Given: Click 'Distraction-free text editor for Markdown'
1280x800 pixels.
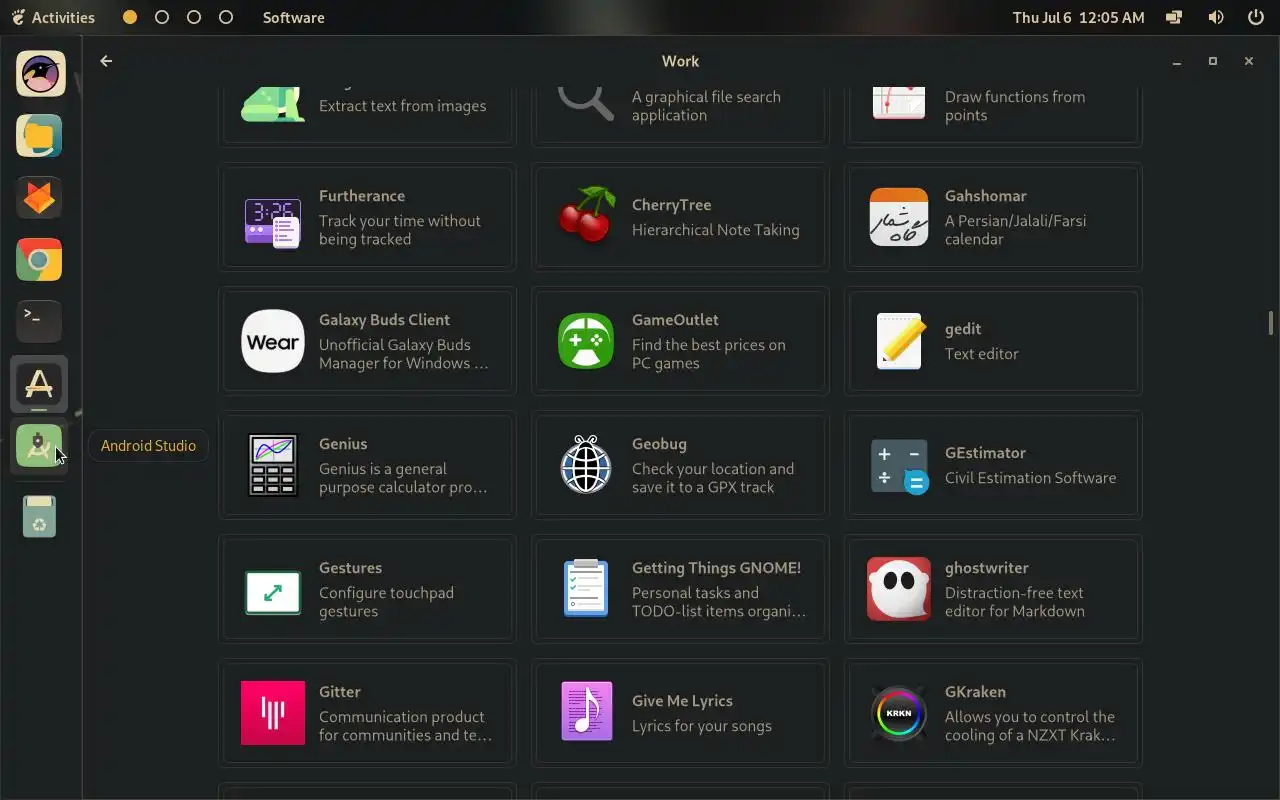Looking at the screenshot, I should coord(1014,602).
